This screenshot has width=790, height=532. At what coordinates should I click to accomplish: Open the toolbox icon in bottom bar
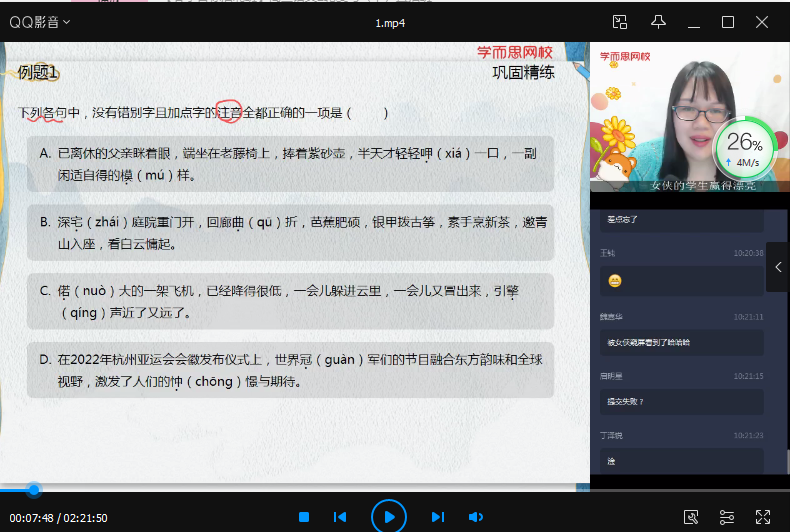[690, 517]
